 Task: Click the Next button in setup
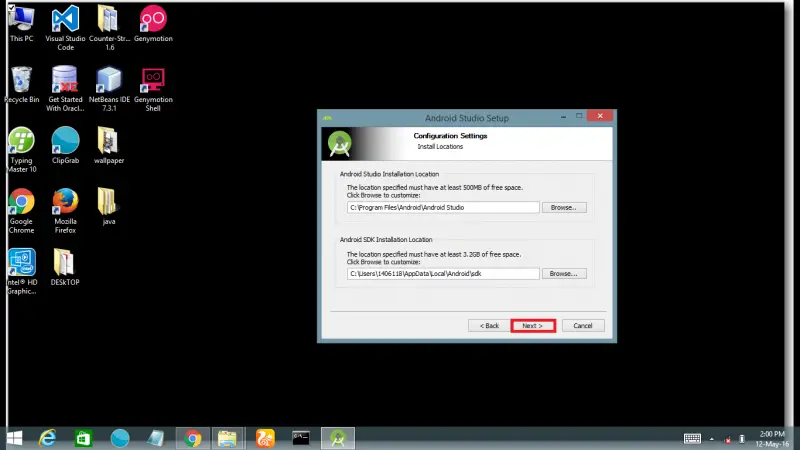533,326
